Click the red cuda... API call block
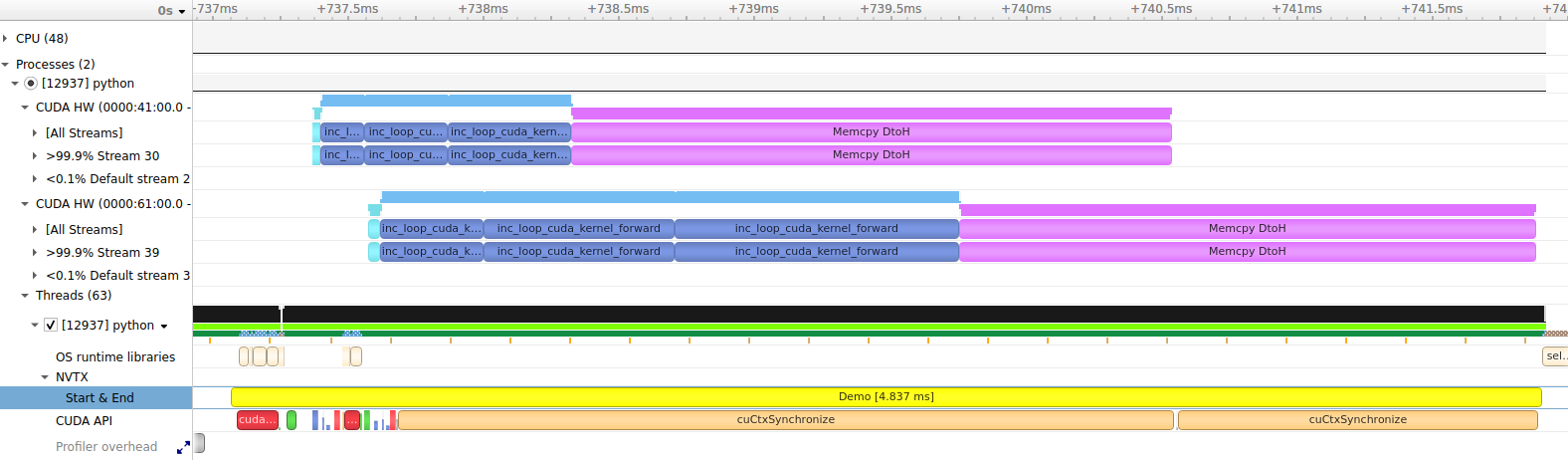 pyautogui.click(x=257, y=420)
